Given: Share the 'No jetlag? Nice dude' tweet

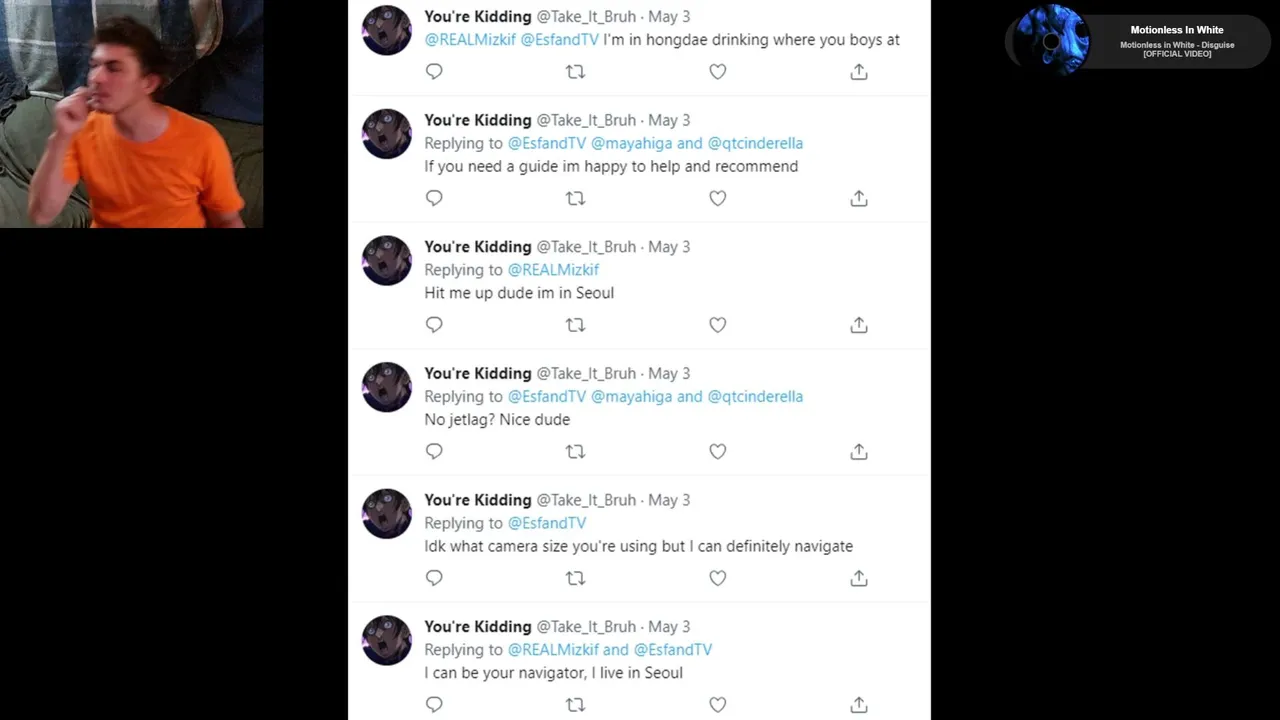Looking at the screenshot, I should 859,451.
